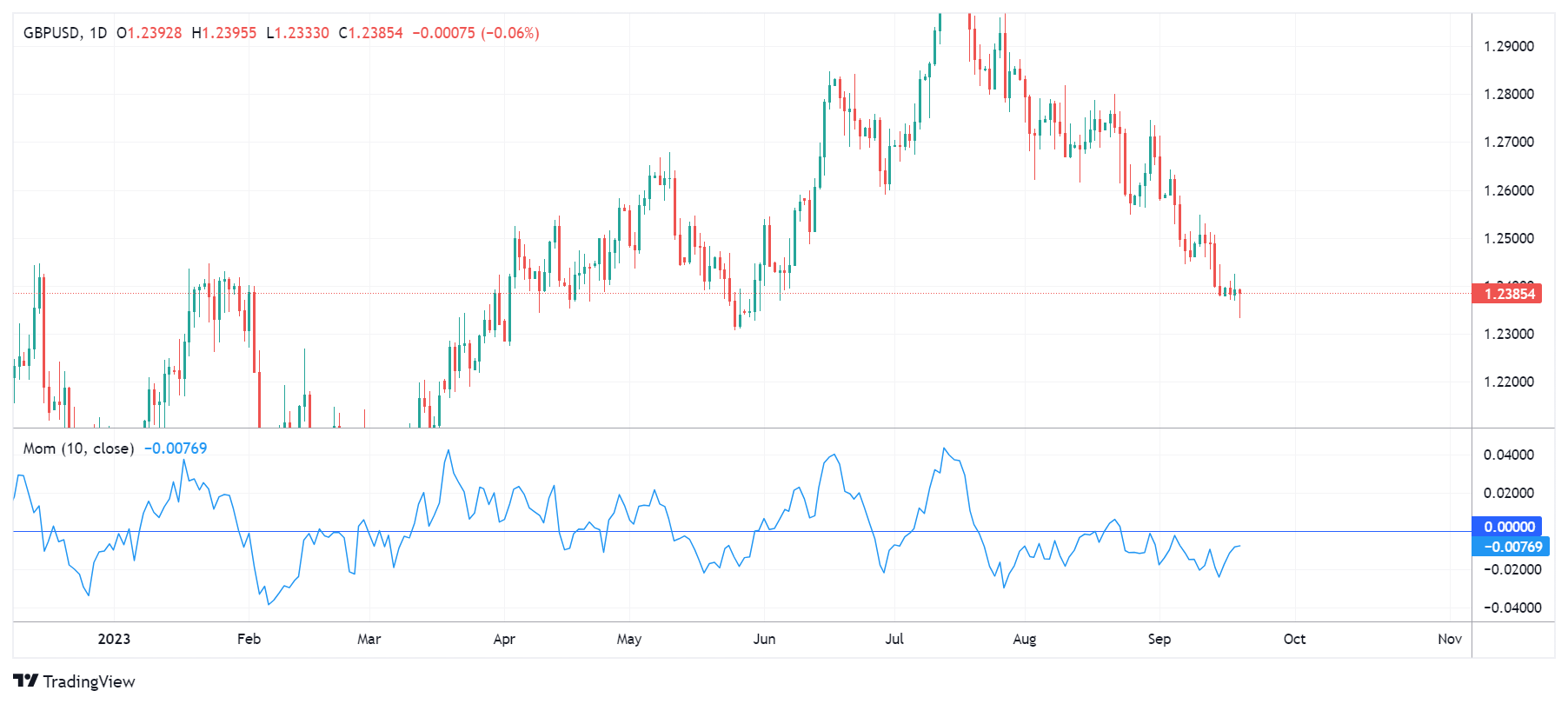Click the −0.02000 momentum axis label
This screenshot has height=704, width=1568.
pyautogui.click(x=1512, y=569)
